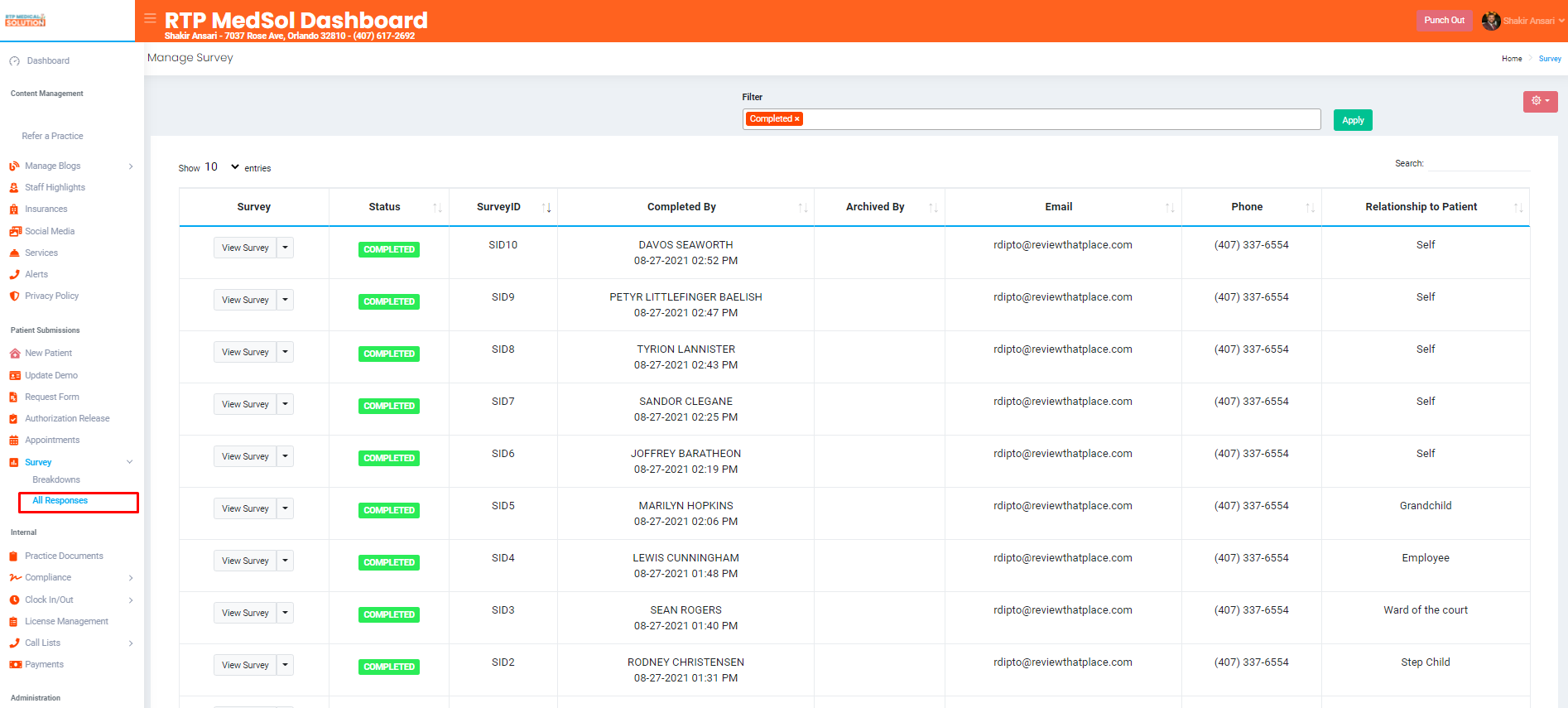This screenshot has height=708, width=1568.
Task: Click the Social Media icon
Action: [15, 232]
